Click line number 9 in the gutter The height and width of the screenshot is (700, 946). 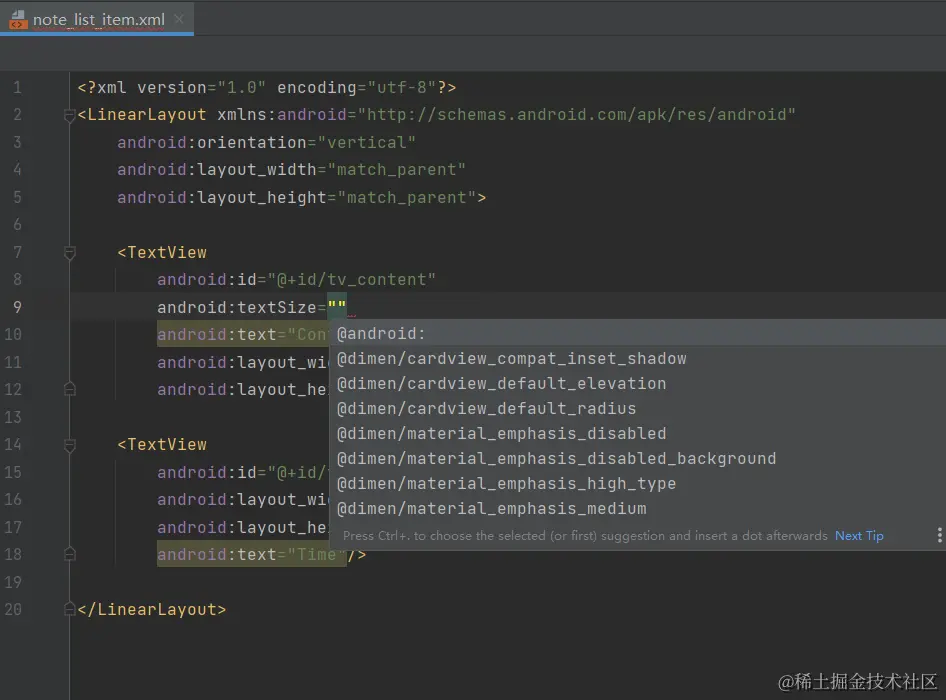(x=17, y=307)
